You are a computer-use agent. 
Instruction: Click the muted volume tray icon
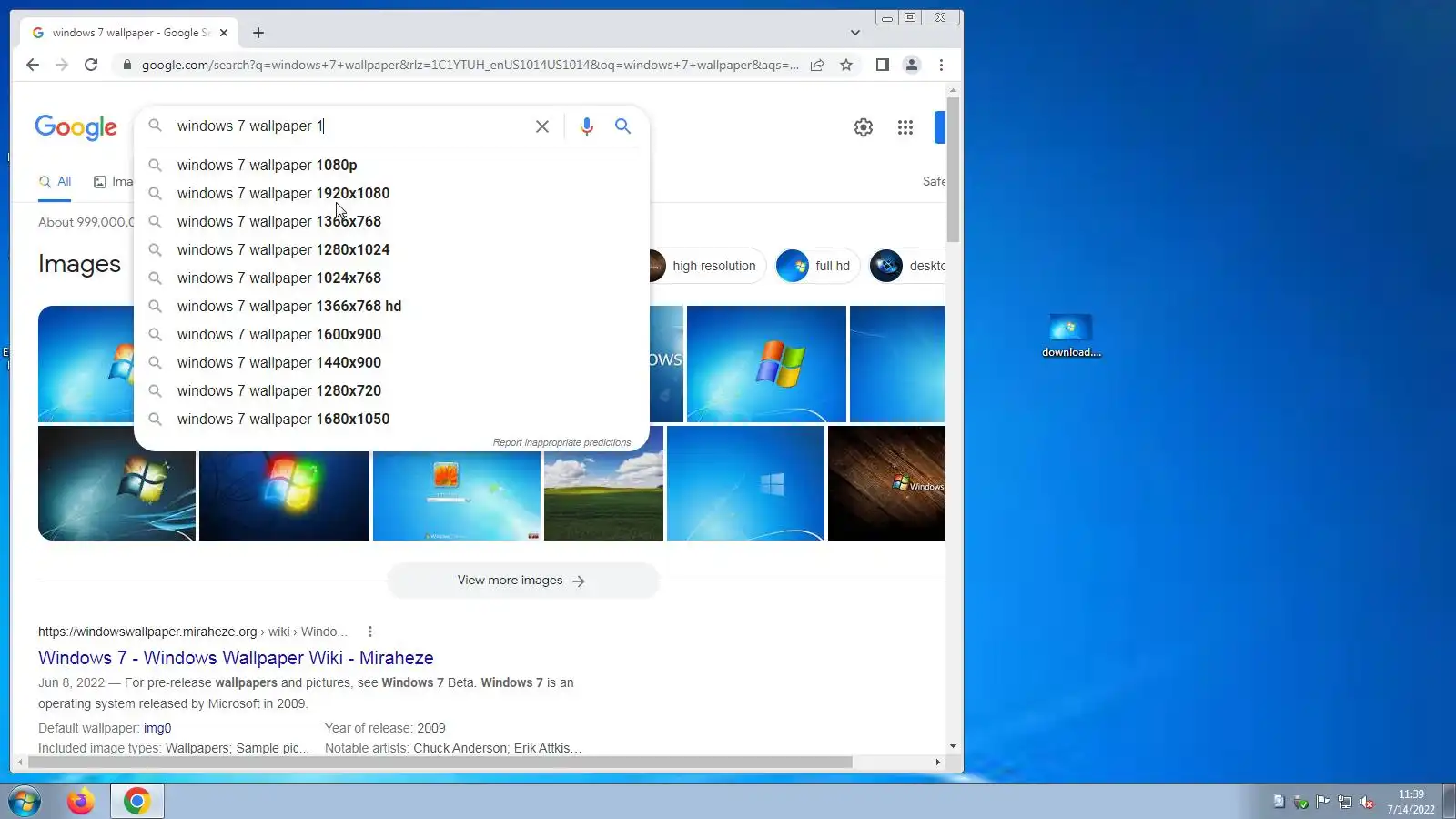click(1366, 802)
